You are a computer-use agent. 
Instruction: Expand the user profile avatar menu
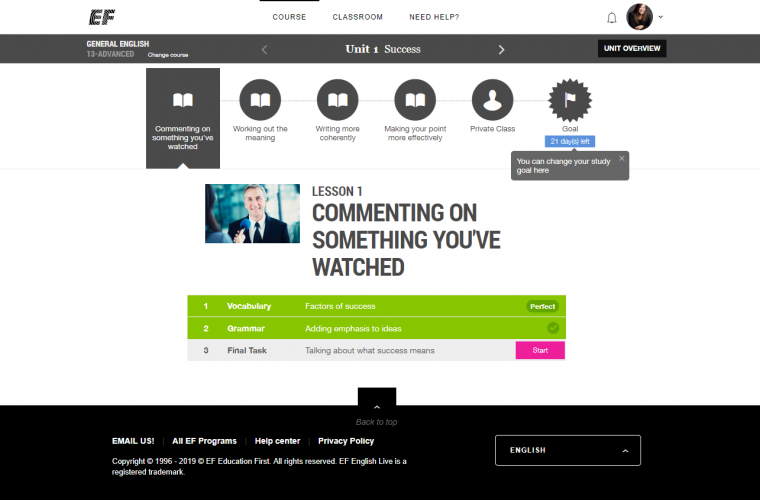click(x=644, y=17)
